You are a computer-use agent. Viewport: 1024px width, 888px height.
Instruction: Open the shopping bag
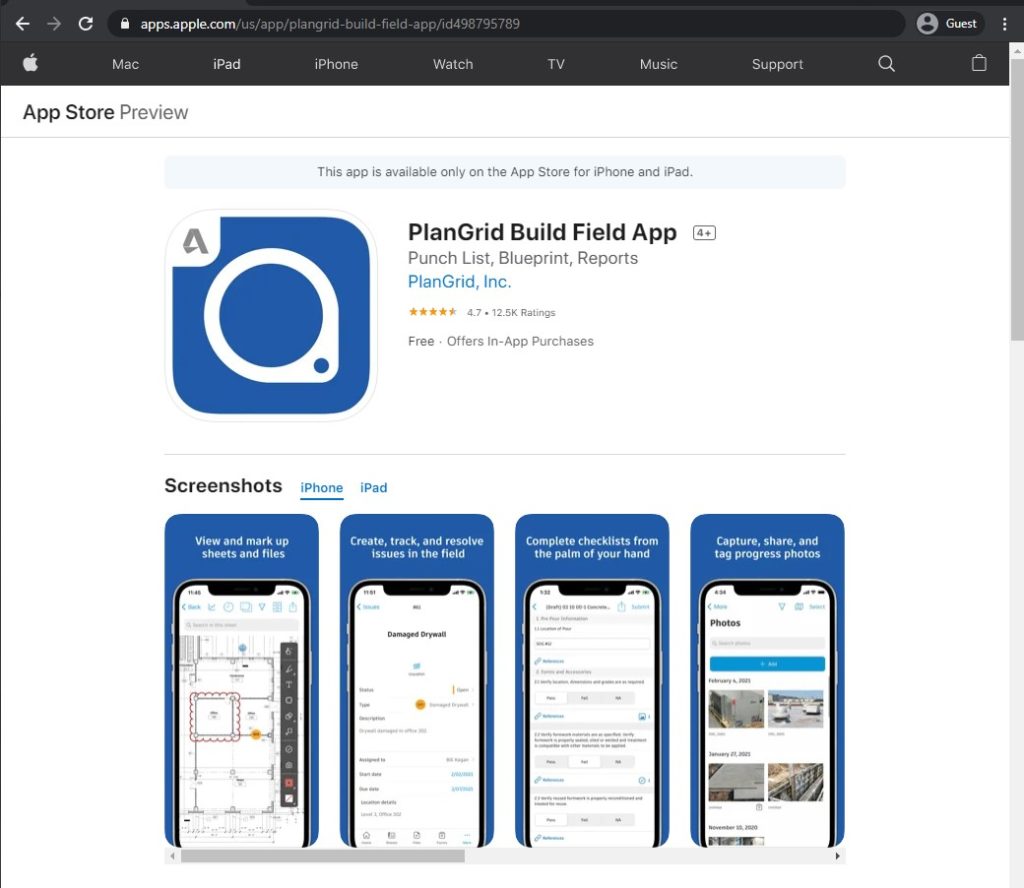[979, 63]
